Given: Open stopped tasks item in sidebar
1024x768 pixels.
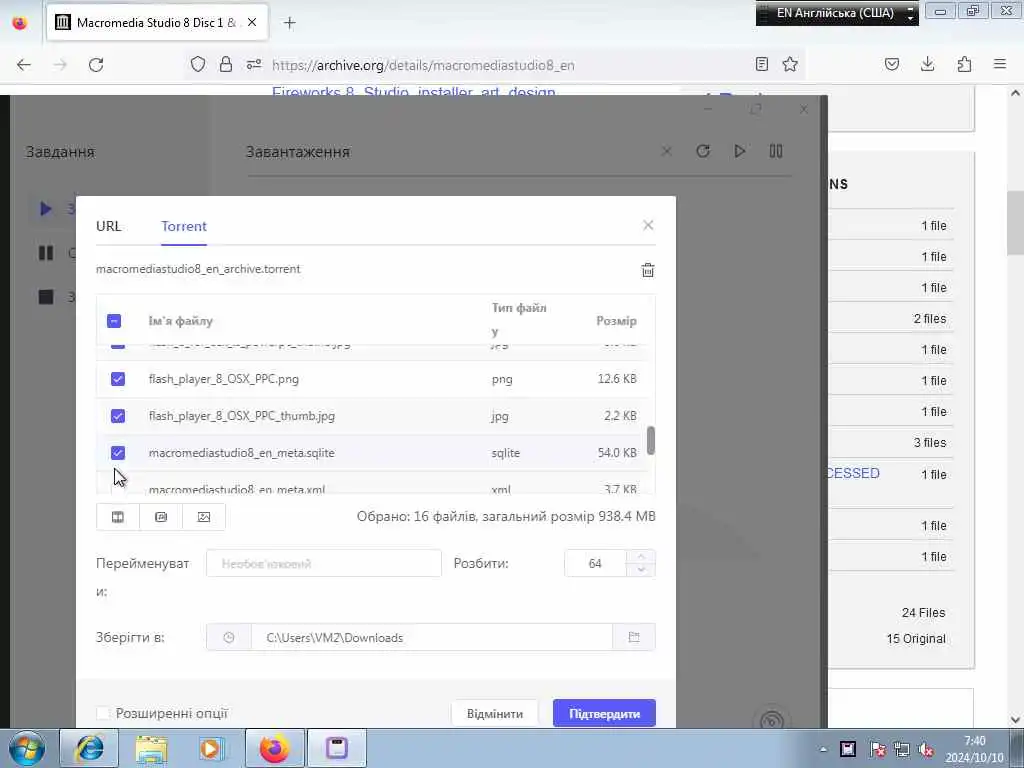Looking at the screenshot, I should pos(46,297).
